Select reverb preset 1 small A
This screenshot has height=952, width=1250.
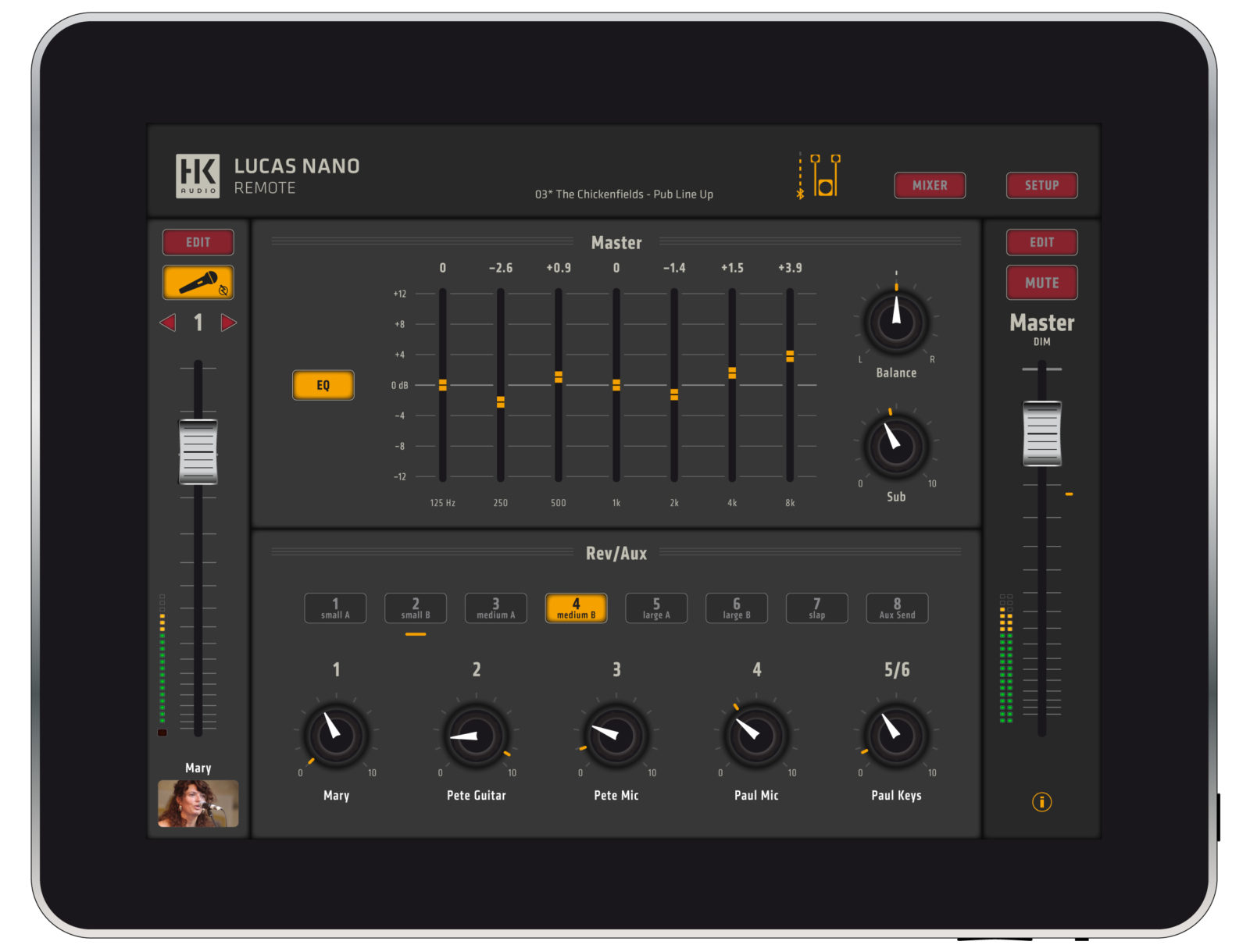(335, 608)
